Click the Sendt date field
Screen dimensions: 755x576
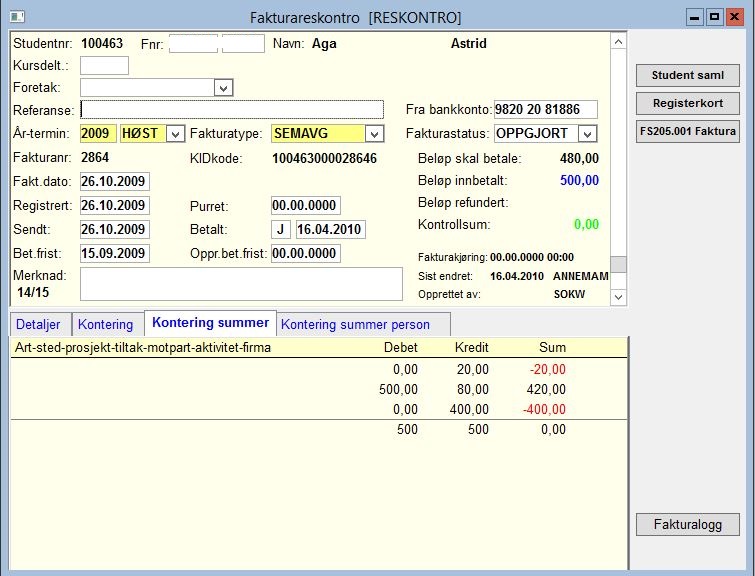coord(115,229)
